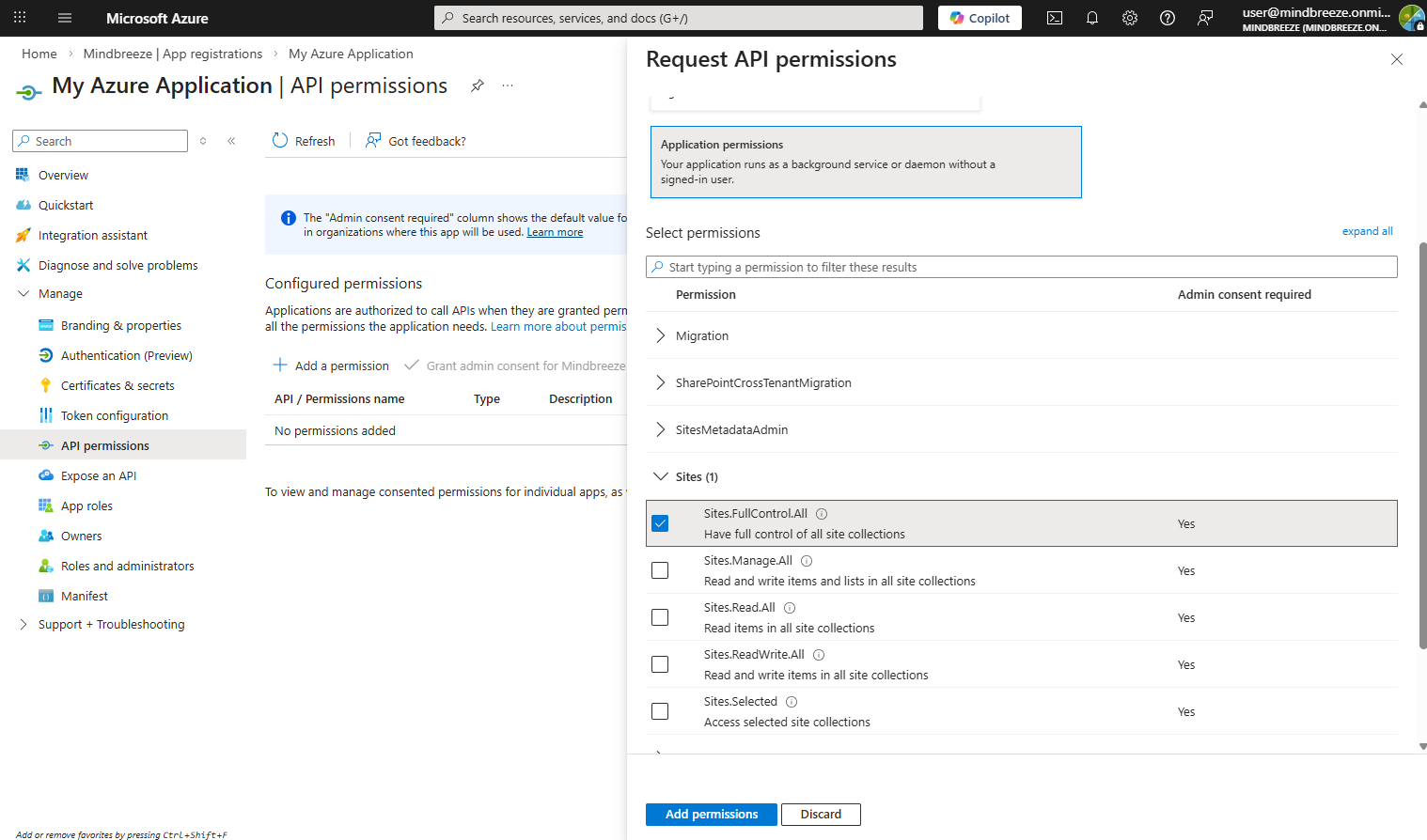The height and width of the screenshot is (840, 1427).
Task: Click the expand all link
Action: point(1367,231)
